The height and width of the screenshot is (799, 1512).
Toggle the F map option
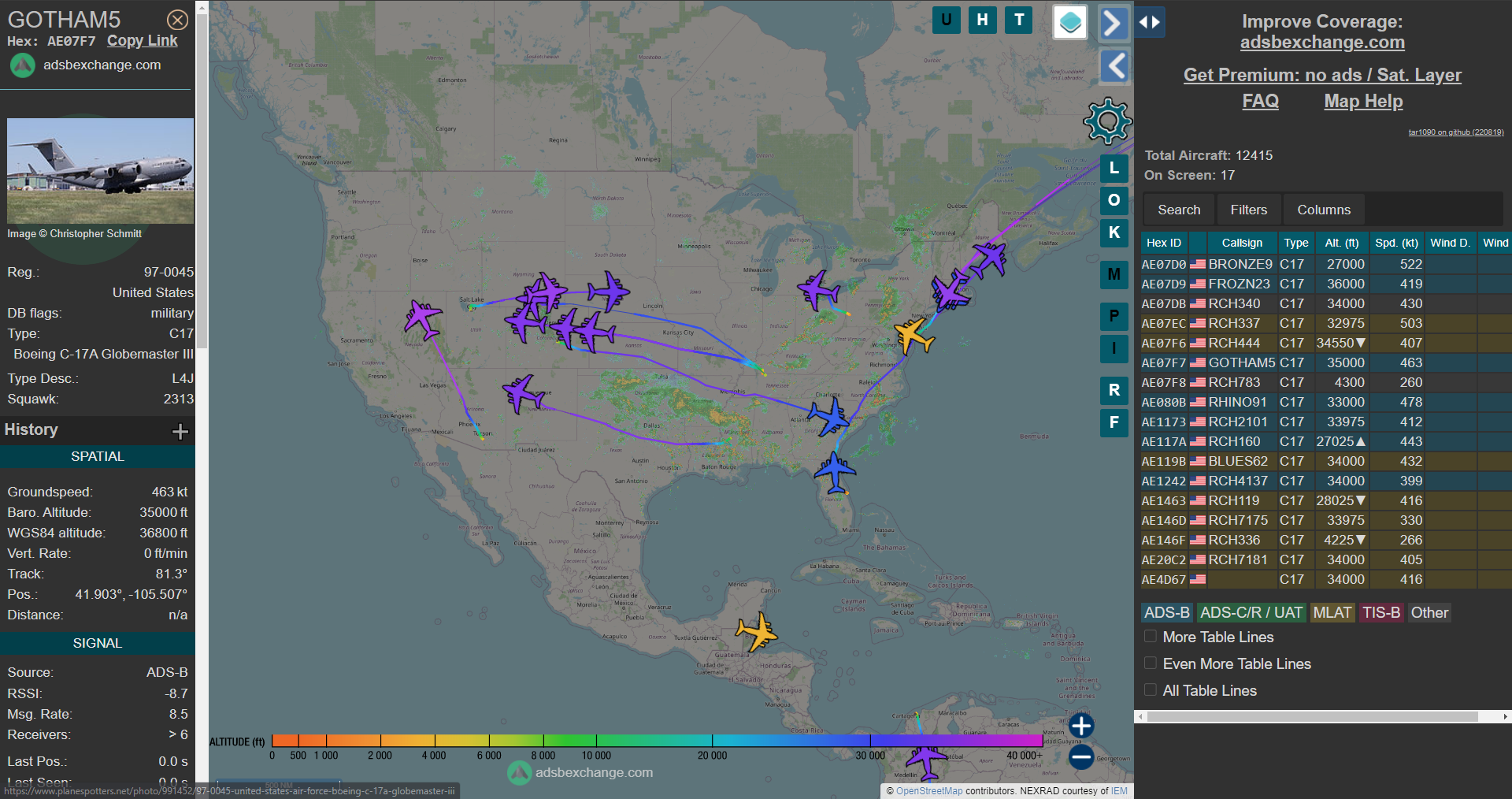coord(1114,422)
